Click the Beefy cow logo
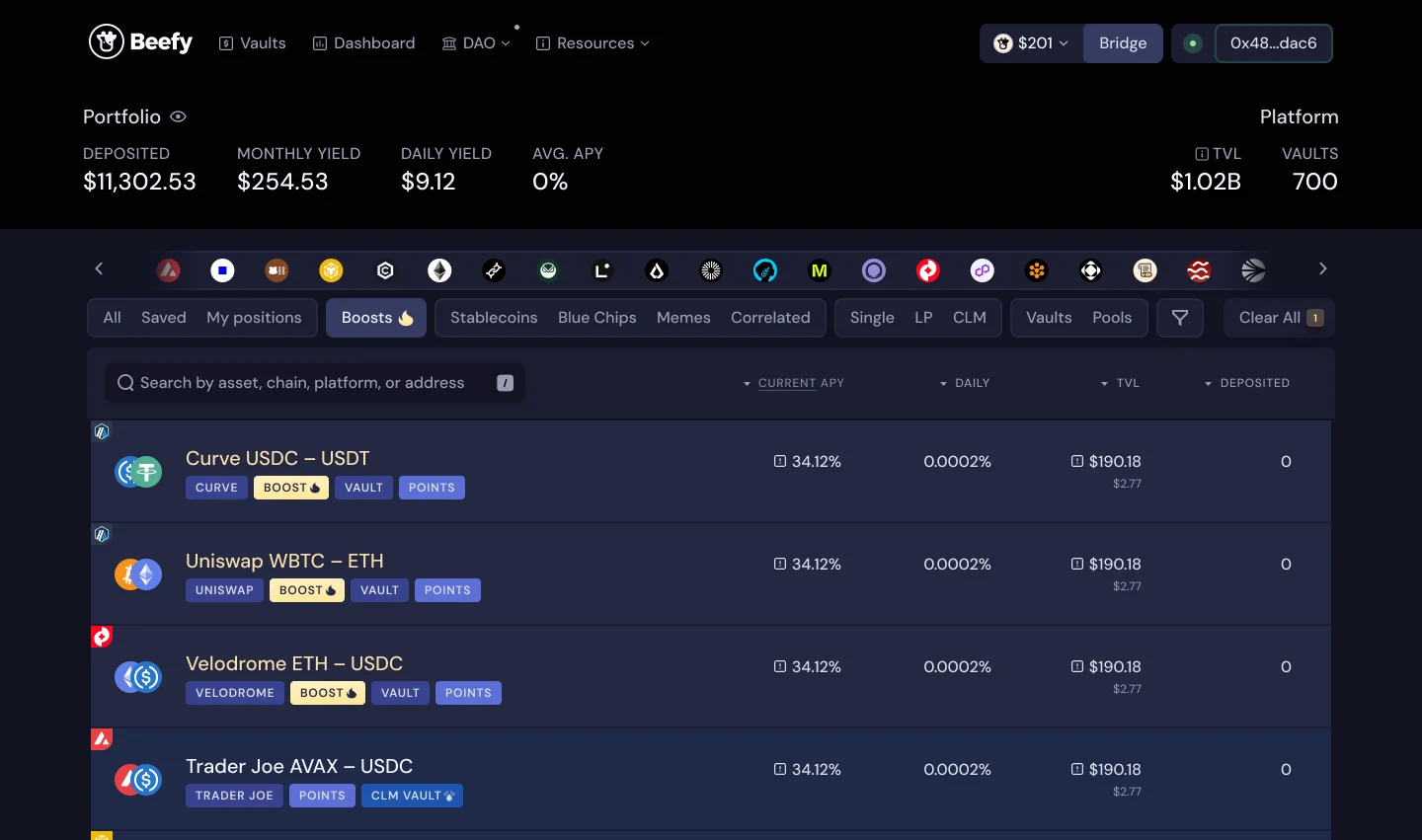Screen dimensions: 1422x840 [140, 42]
